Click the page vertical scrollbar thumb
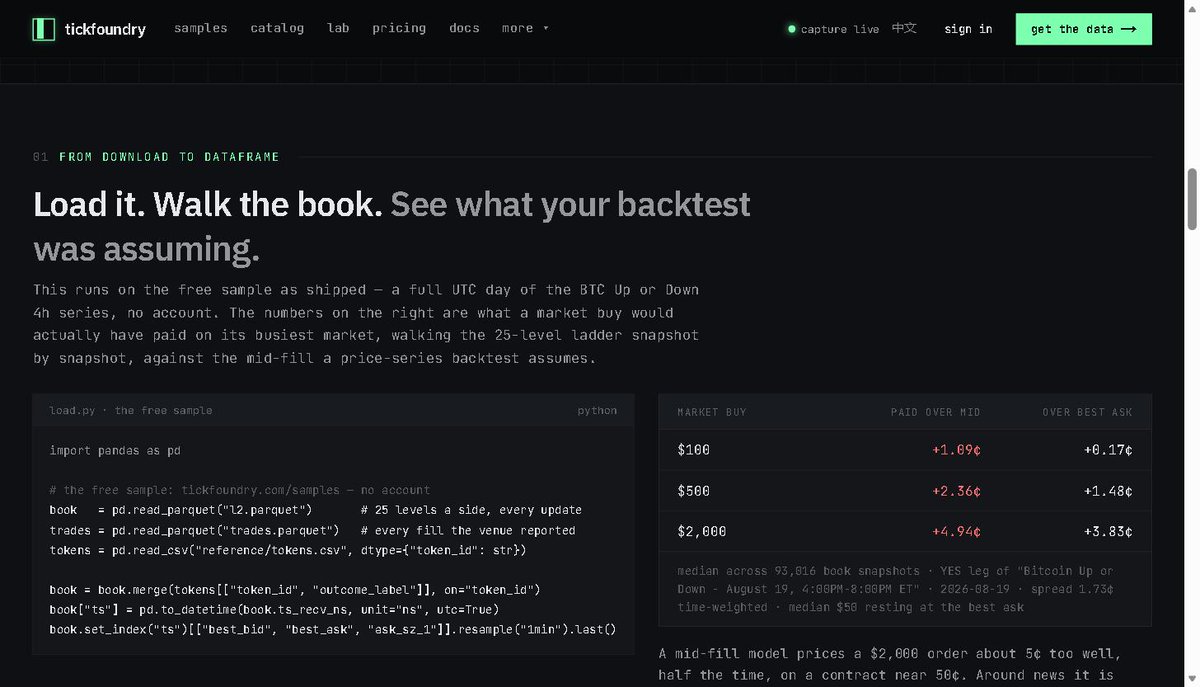Screen dimensions: 1200x687 tap(1191, 199)
